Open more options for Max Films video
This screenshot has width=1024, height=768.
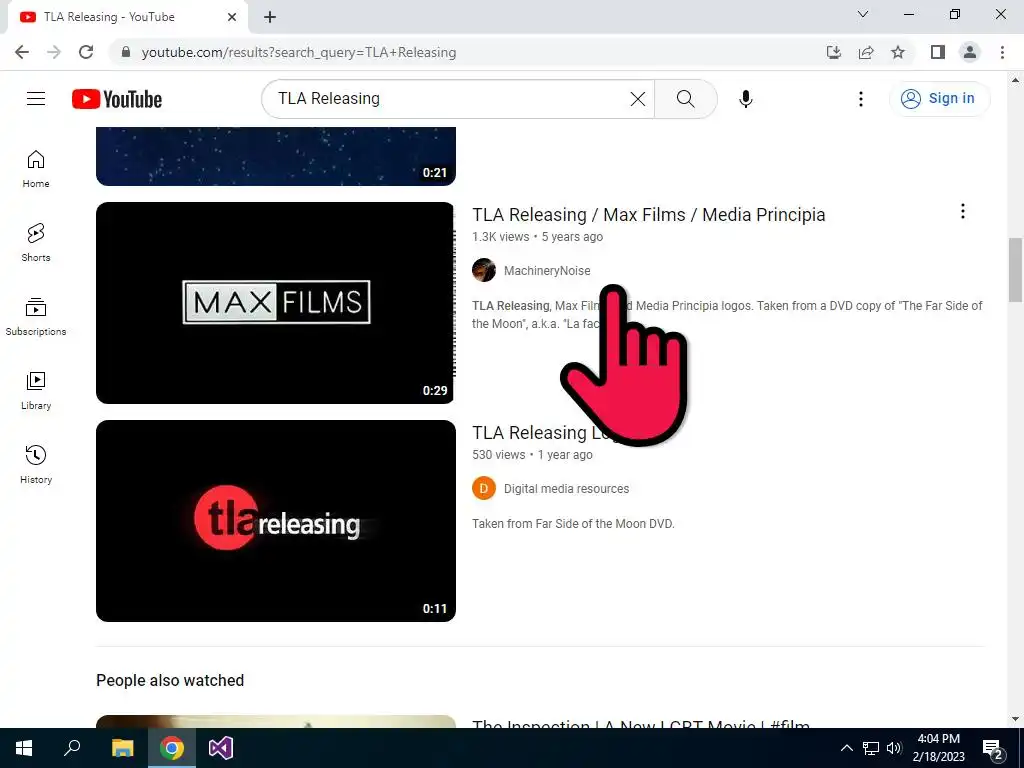[x=962, y=211]
